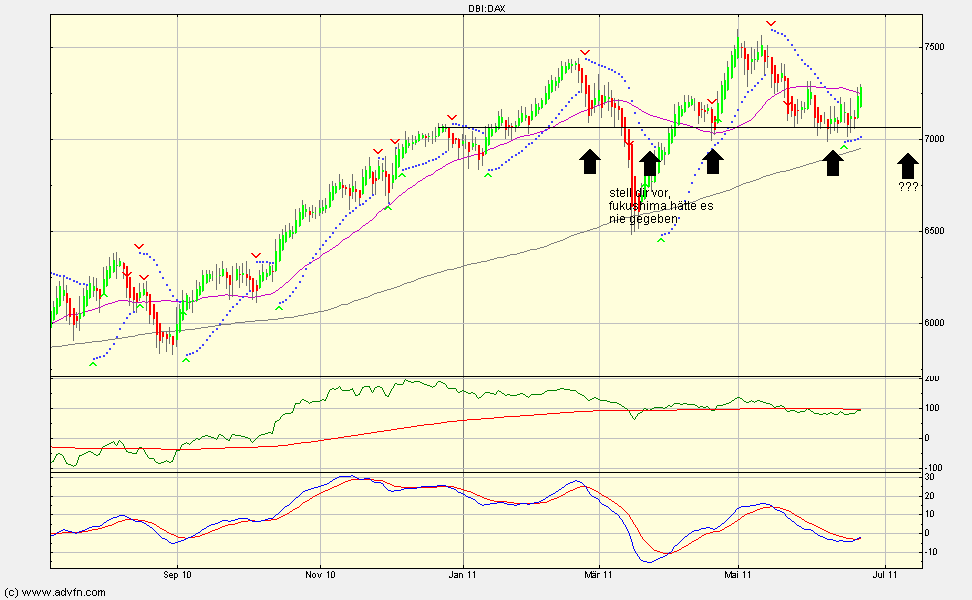
Task: Click the black arrow above the ??? label
Action: 906,165
